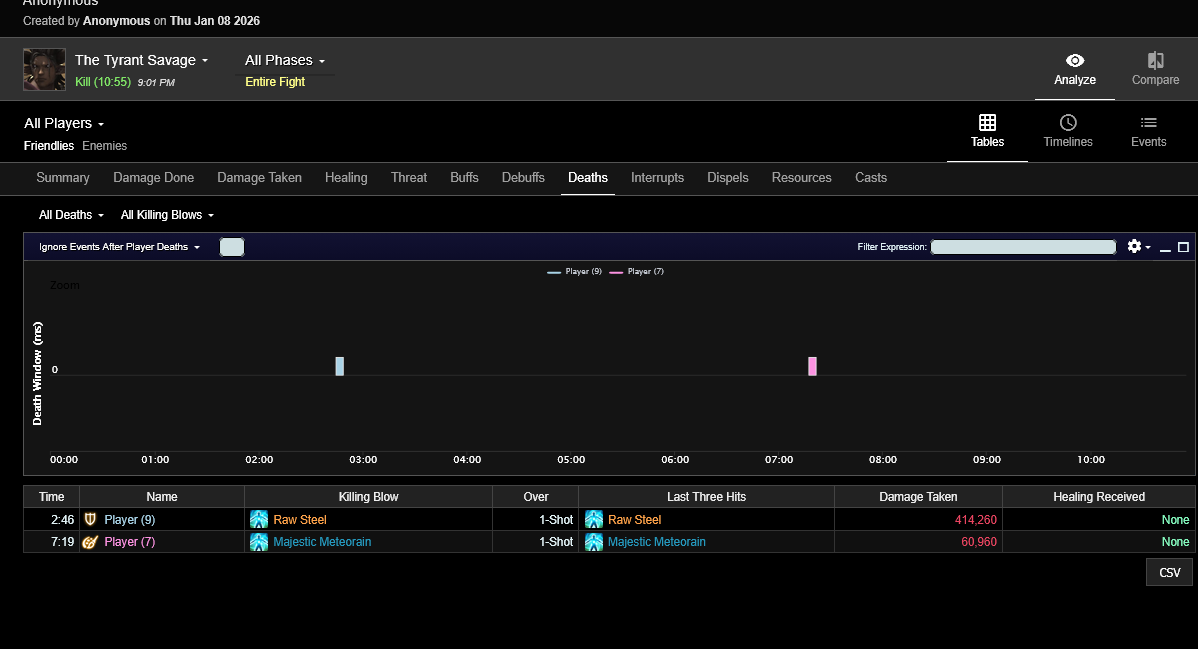Switch to the Debuffs tab
1198x649 pixels.
tap(523, 177)
